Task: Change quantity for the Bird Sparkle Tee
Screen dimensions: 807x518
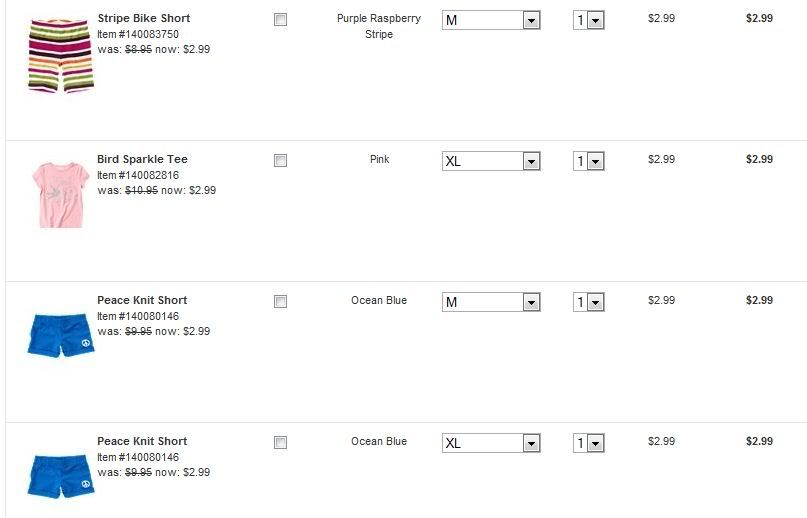Action: coord(589,162)
